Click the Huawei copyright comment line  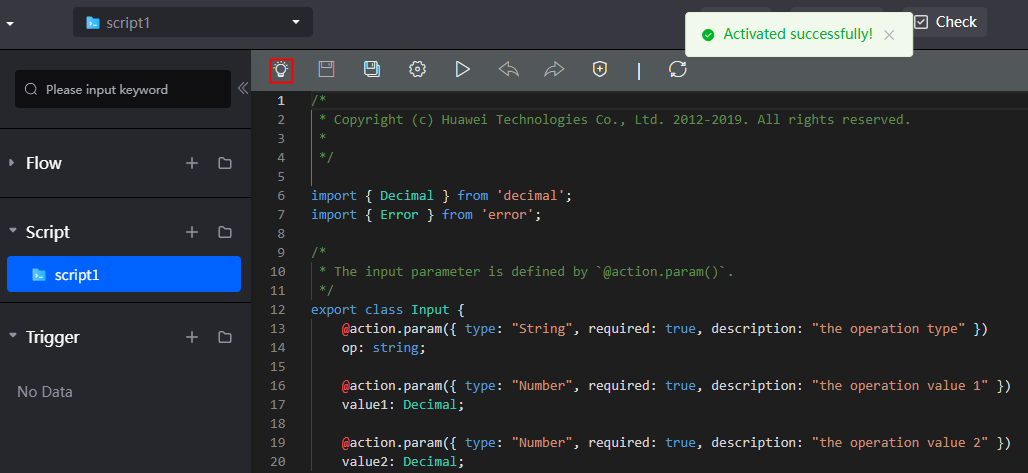click(x=615, y=119)
